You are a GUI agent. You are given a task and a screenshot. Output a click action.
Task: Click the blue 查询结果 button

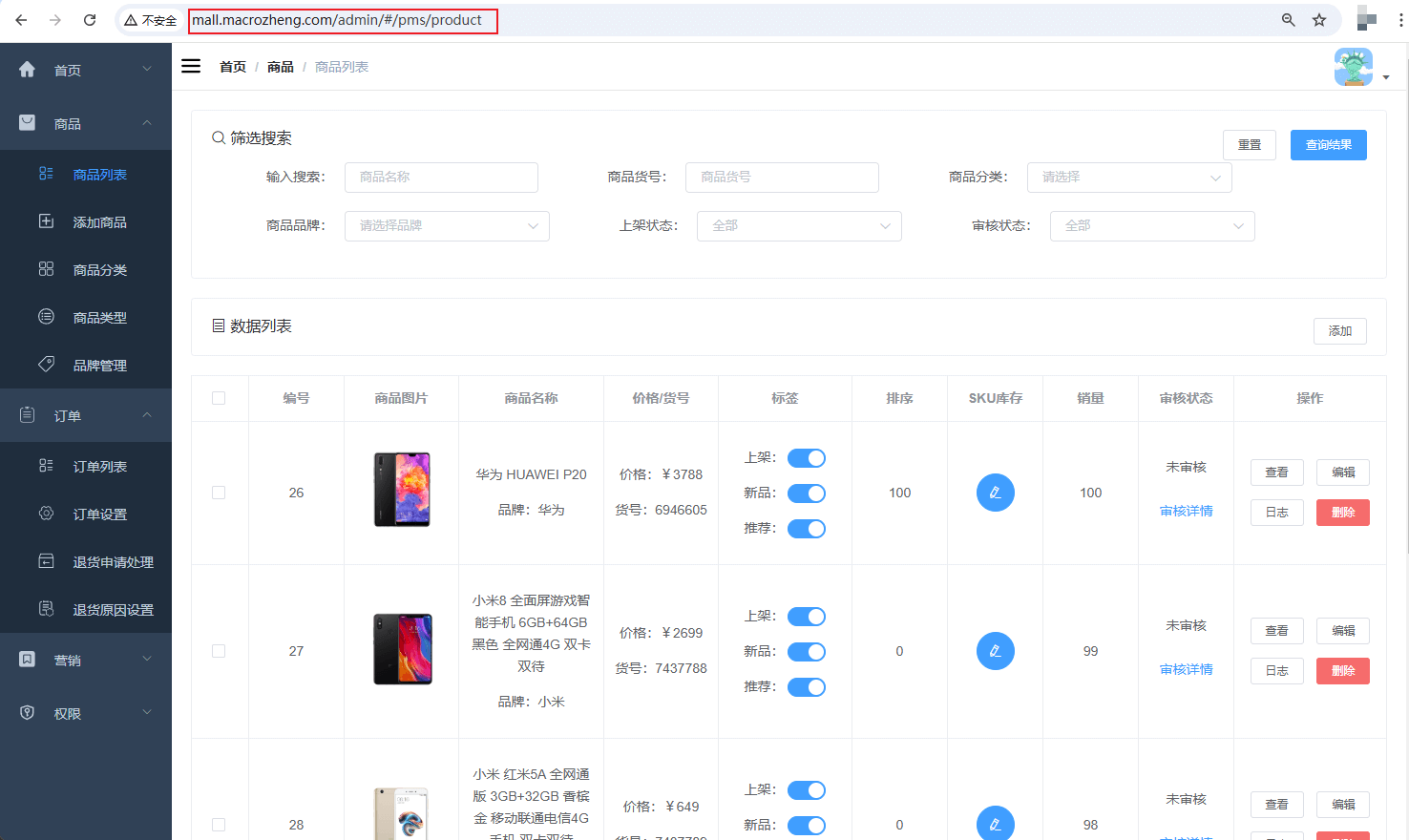(1328, 145)
